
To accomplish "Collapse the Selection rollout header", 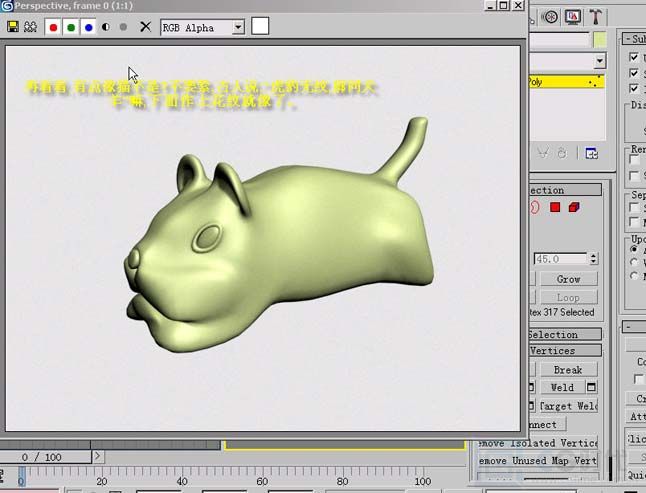I will click(x=565, y=190).
